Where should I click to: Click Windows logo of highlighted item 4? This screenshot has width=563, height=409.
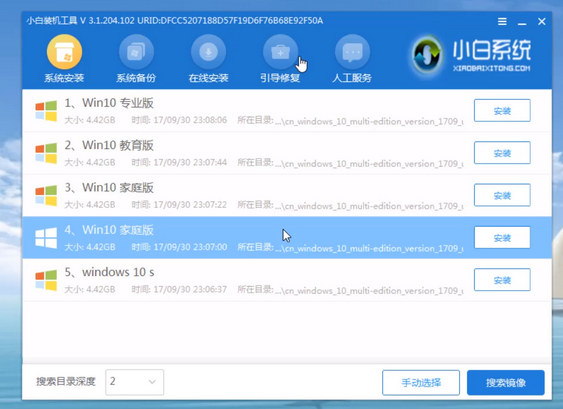click(x=46, y=238)
